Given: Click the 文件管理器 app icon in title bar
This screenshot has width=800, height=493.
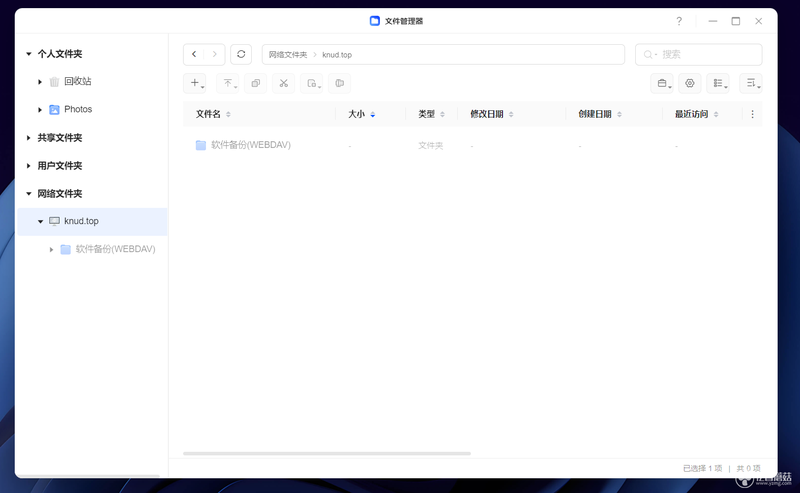Looking at the screenshot, I should pyautogui.click(x=374, y=21).
